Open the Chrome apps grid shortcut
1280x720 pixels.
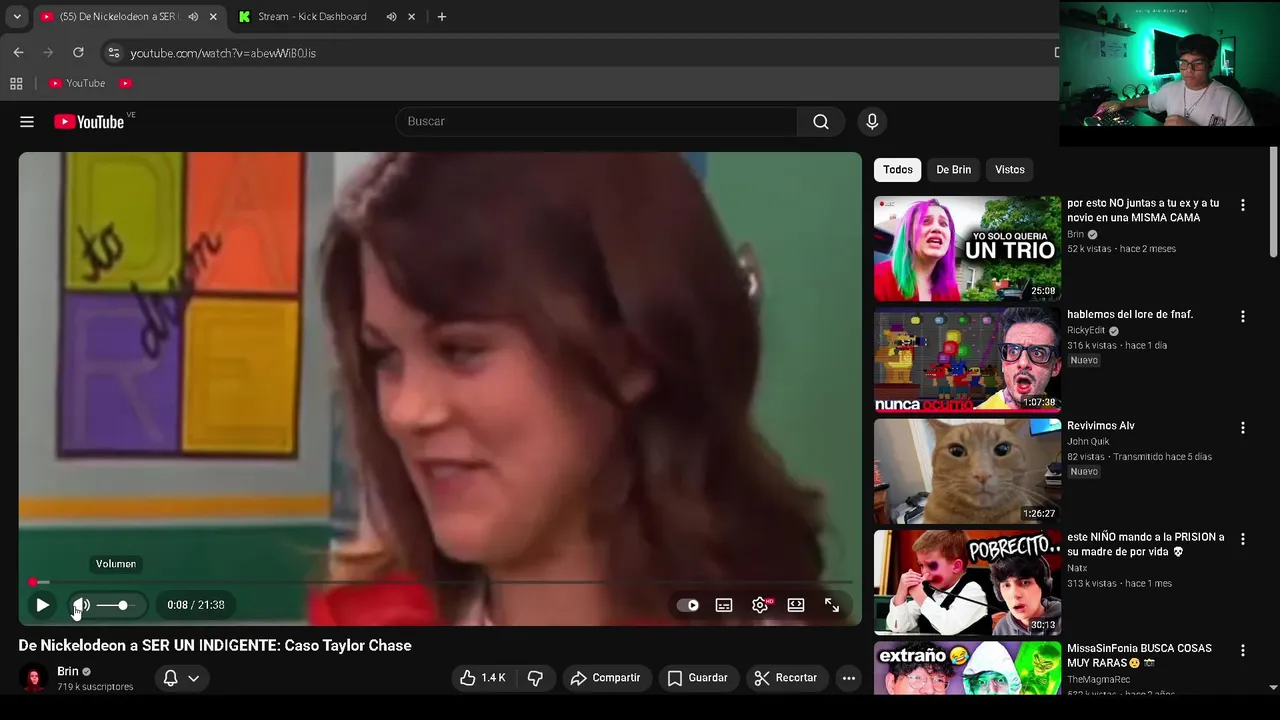[x=16, y=83]
